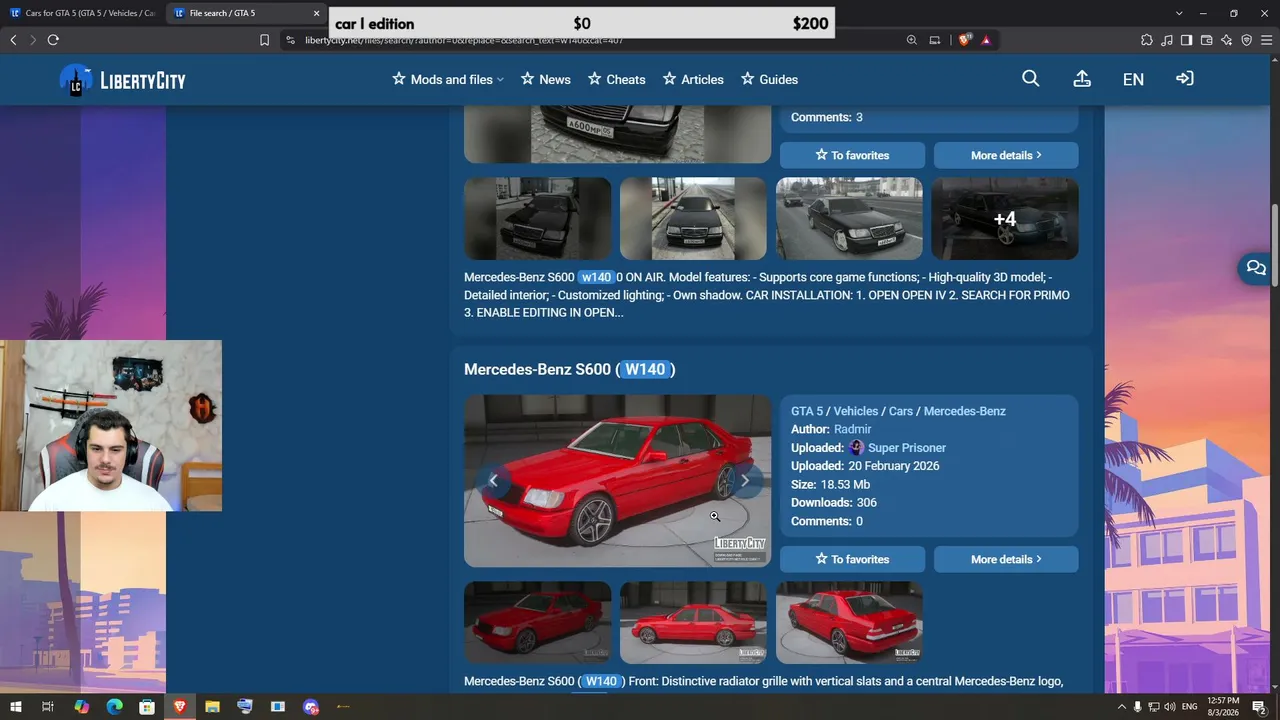The width and height of the screenshot is (1280, 720).
Task: Switch to Brave browser on the taskbar
Action: tap(180, 707)
